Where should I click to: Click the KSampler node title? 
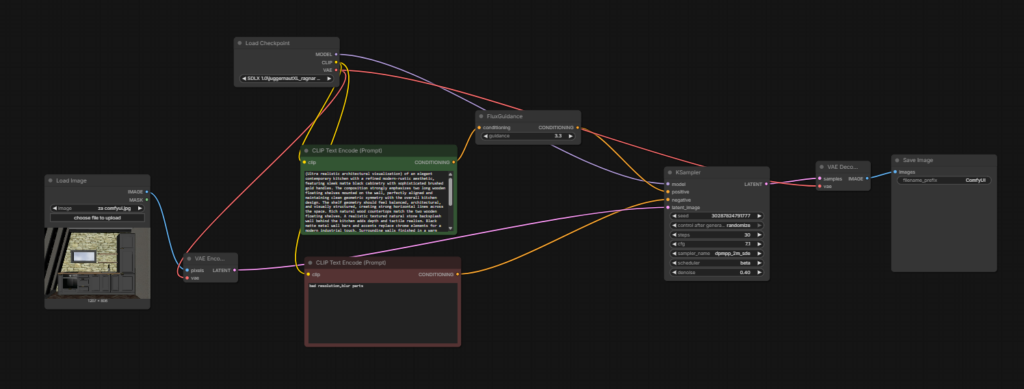(x=687, y=173)
